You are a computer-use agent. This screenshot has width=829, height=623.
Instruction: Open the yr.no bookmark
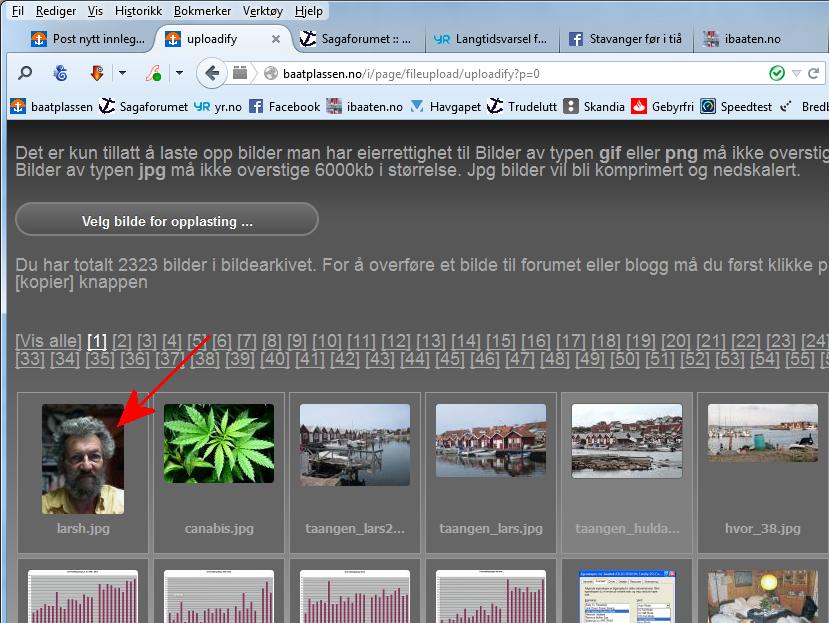tap(218, 107)
